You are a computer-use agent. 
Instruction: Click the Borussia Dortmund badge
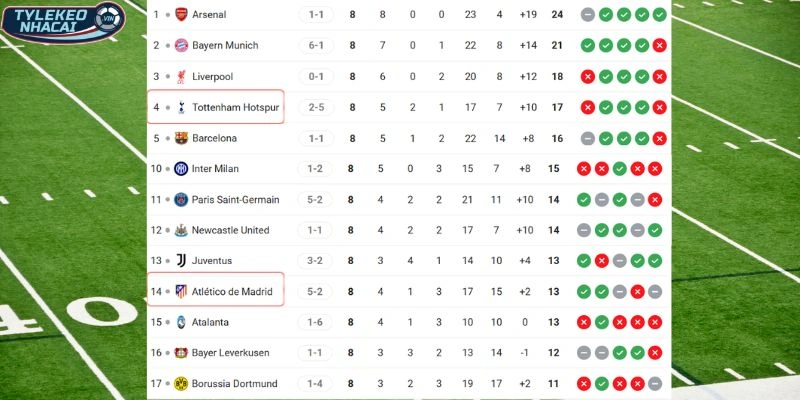click(181, 383)
